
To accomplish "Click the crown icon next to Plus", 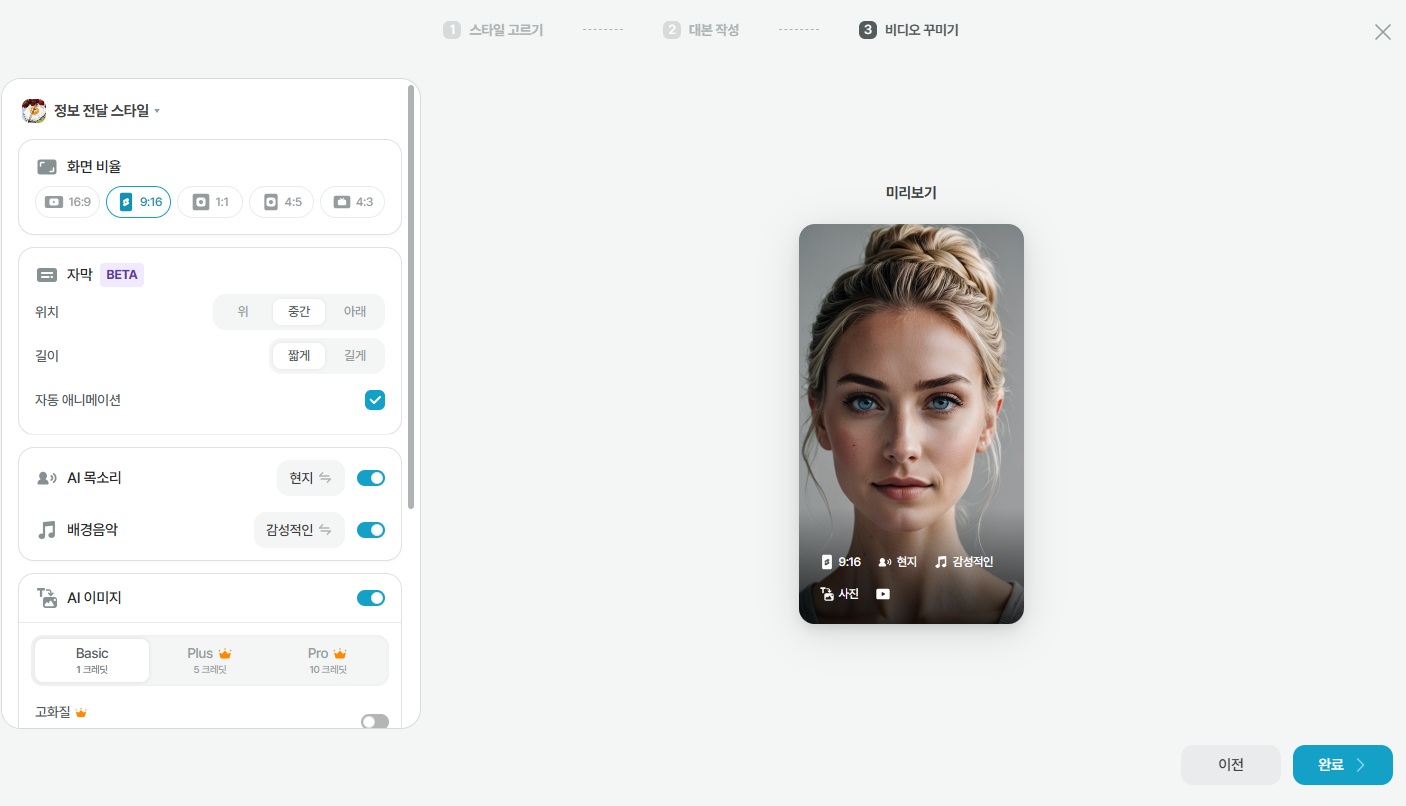I will 225,654.
